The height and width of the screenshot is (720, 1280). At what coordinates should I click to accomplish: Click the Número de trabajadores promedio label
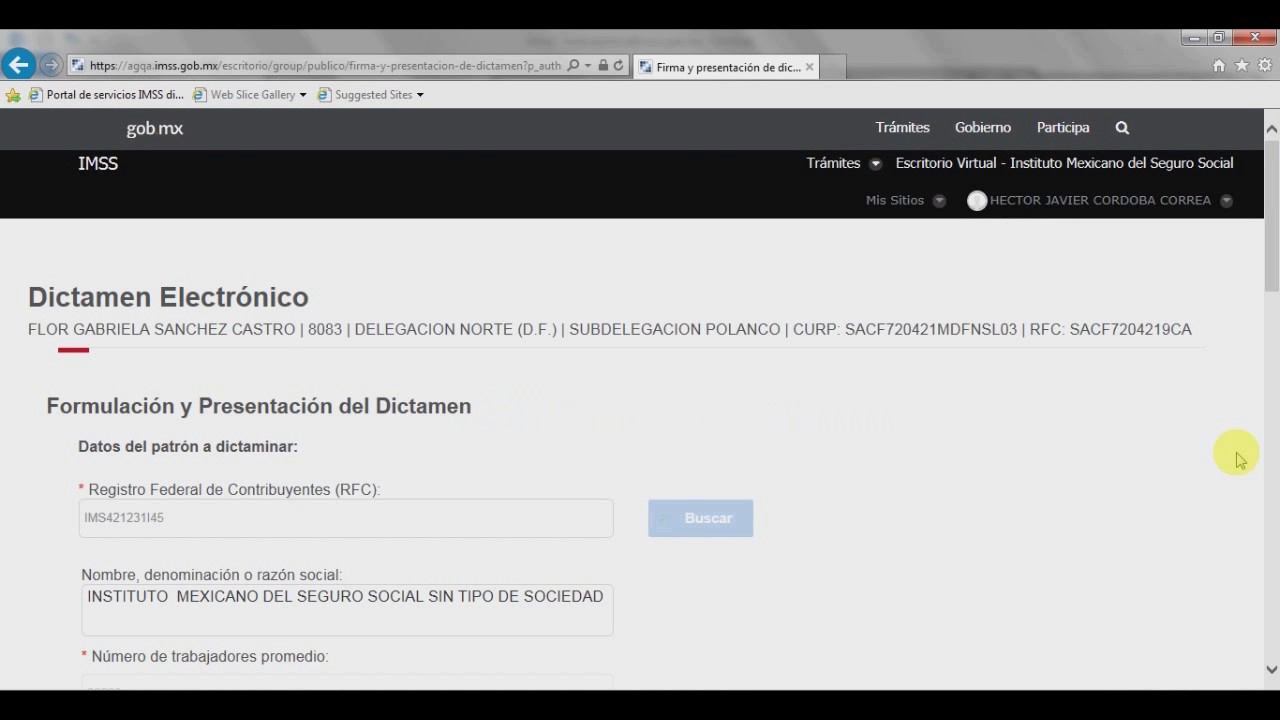[x=210, y=657]
